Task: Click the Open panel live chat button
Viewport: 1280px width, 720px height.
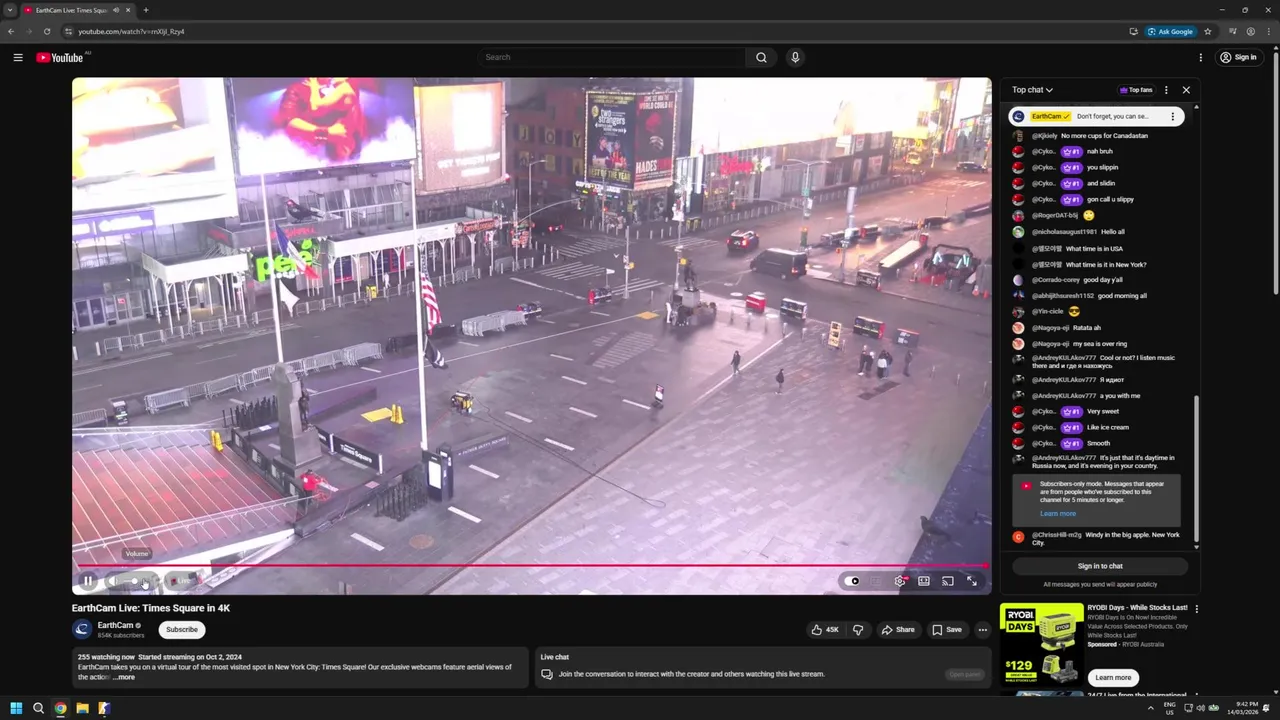Action: tap(965, 674)
